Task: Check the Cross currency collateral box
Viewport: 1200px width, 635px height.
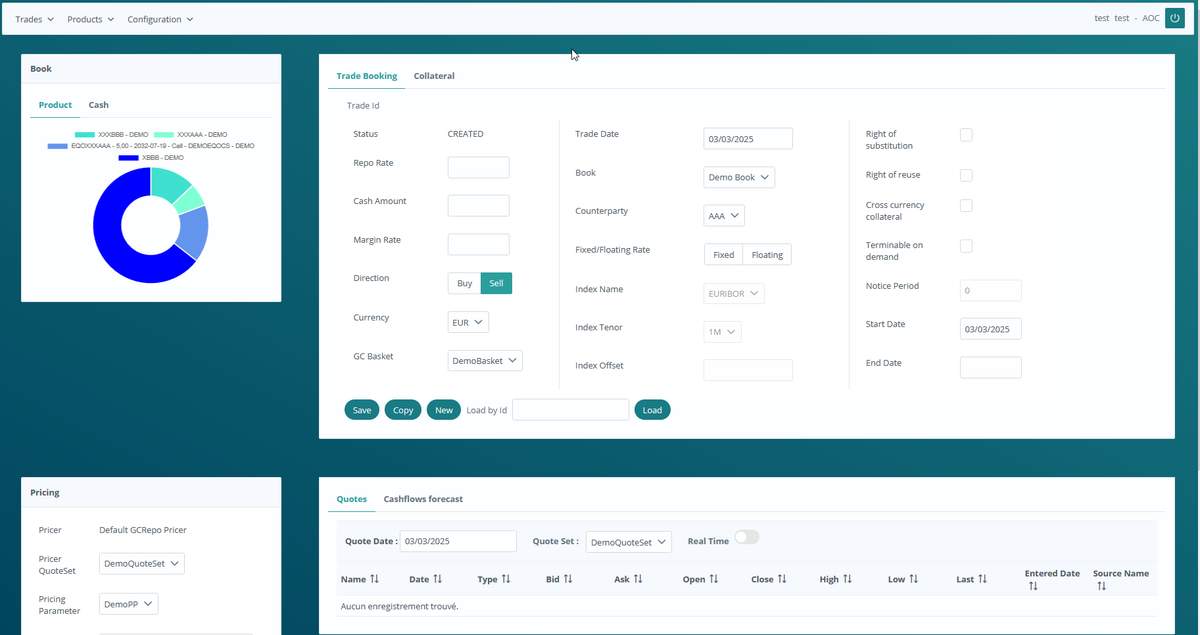Action: (x=966, y=206)
